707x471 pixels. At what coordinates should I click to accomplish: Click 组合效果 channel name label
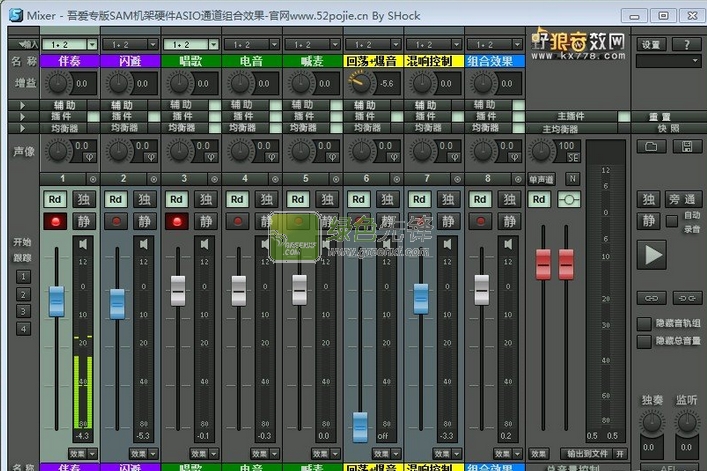[495, 61]
